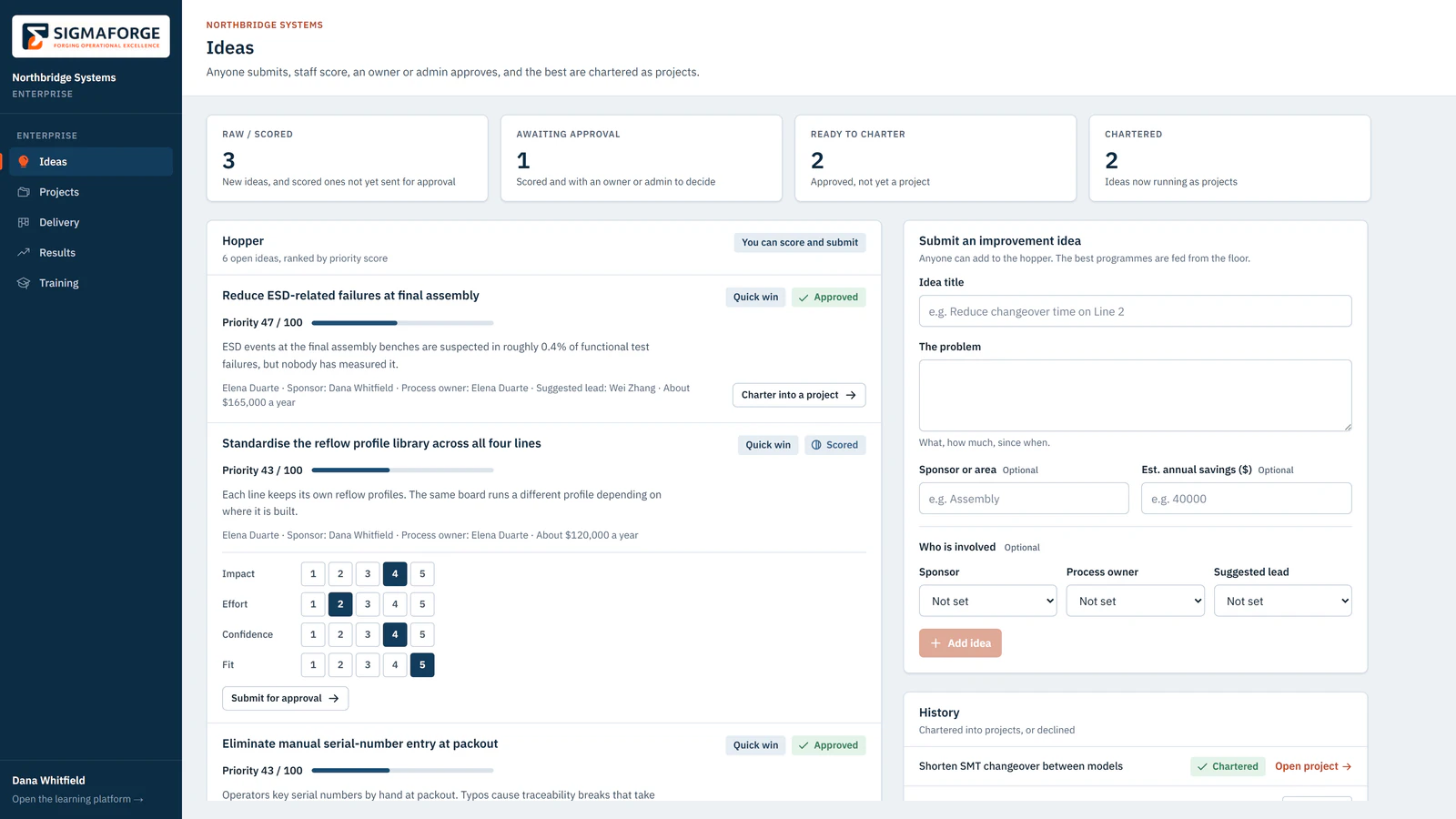Viewport: 1456px width, 819px height.
Task: Click the plus icon on Add idea
Action: point(935,643)
